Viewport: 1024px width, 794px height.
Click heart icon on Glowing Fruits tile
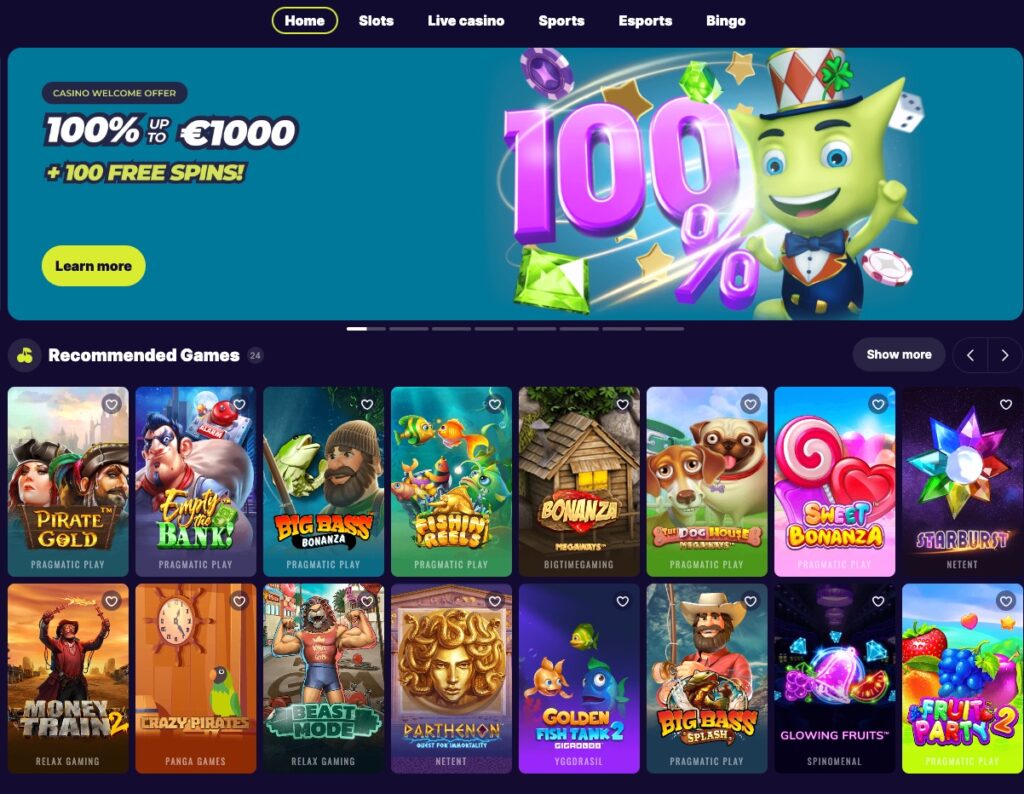tap(878, 601)
